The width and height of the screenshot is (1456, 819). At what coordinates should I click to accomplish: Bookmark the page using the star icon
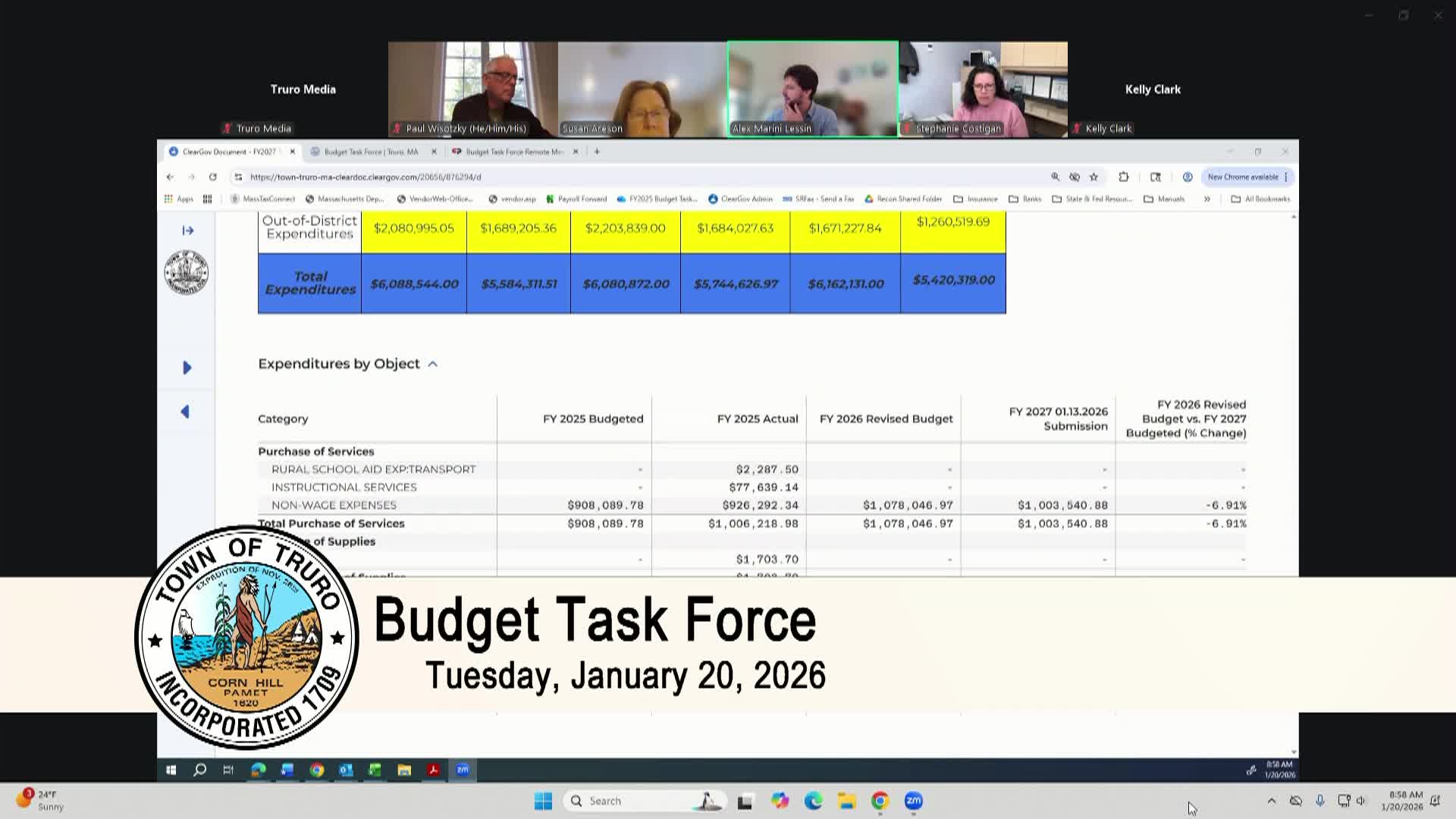1094,177
